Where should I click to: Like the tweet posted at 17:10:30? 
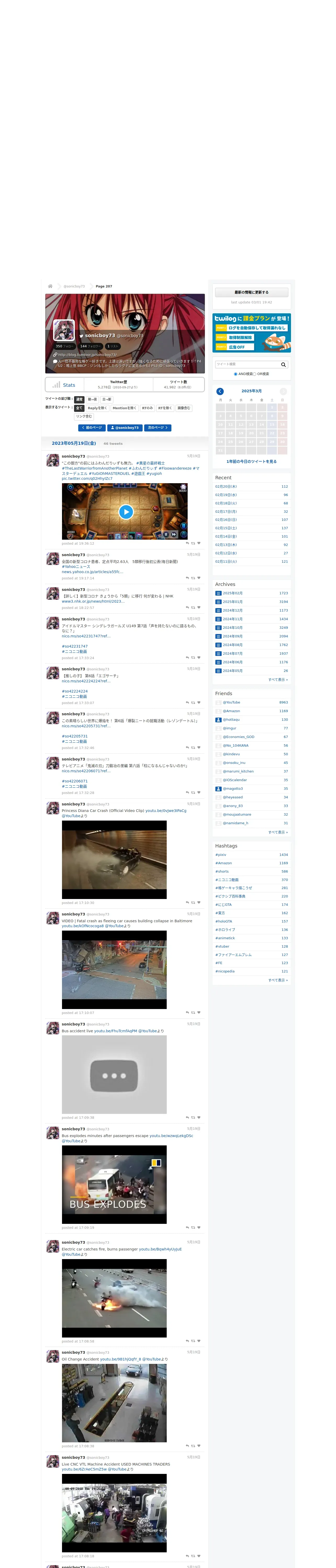pos(199,903)
